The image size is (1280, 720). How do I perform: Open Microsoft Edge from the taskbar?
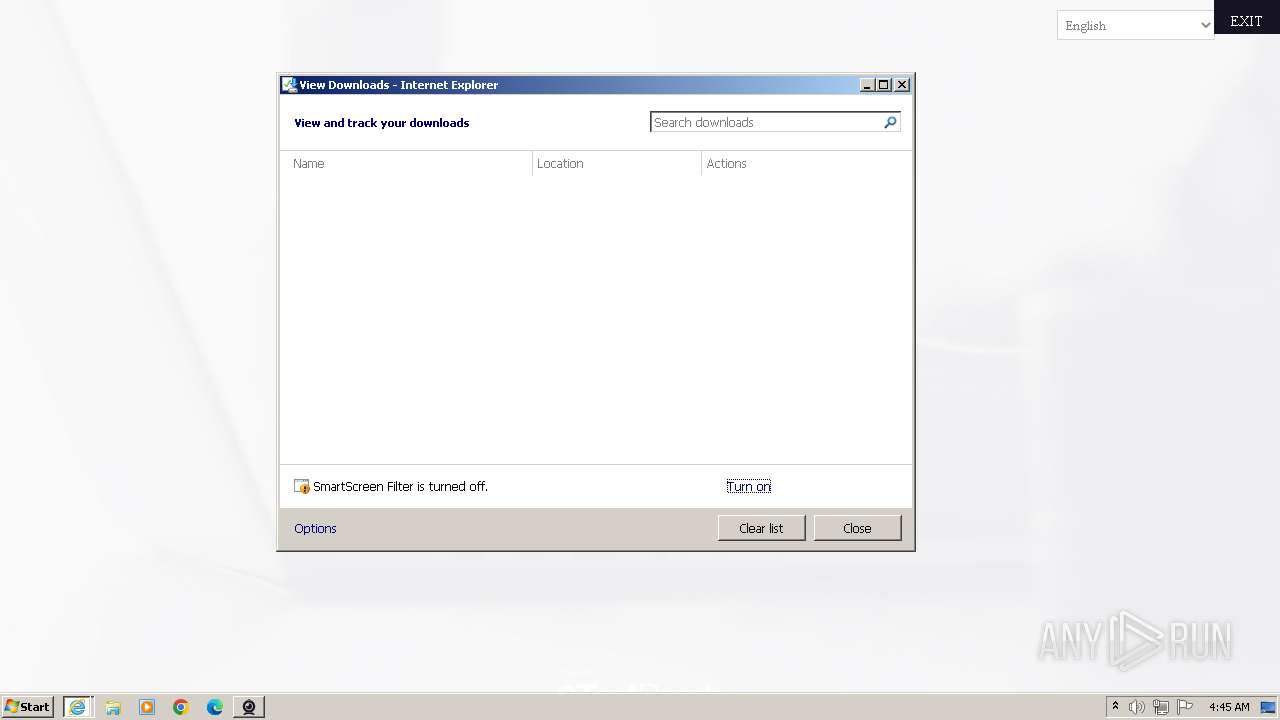(215, 707)
